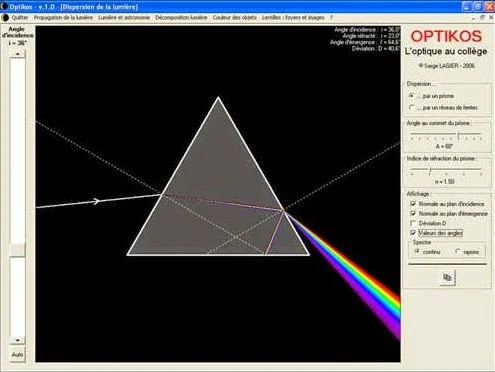Image resolution: width=495 pixels, height=372 pixels.
Task: Click the A = 60° value text
Action: pos(444,146)
